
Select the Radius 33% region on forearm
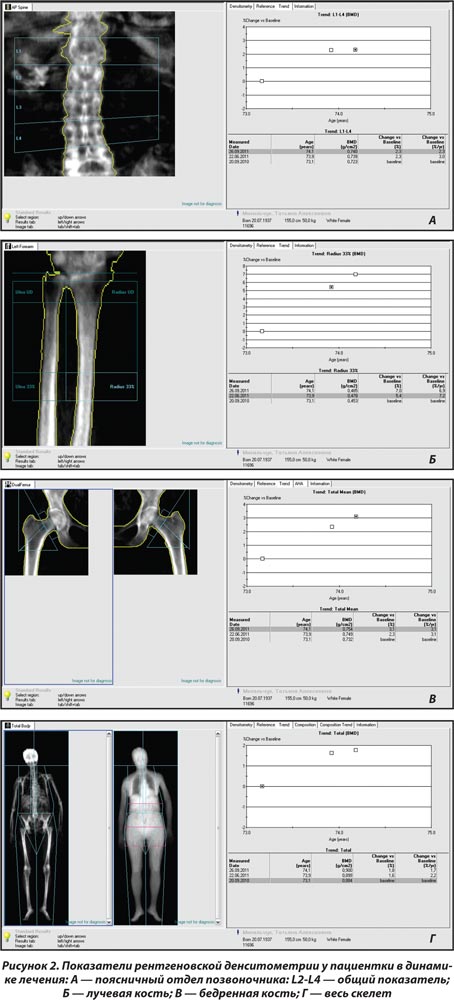pos(121,386)
